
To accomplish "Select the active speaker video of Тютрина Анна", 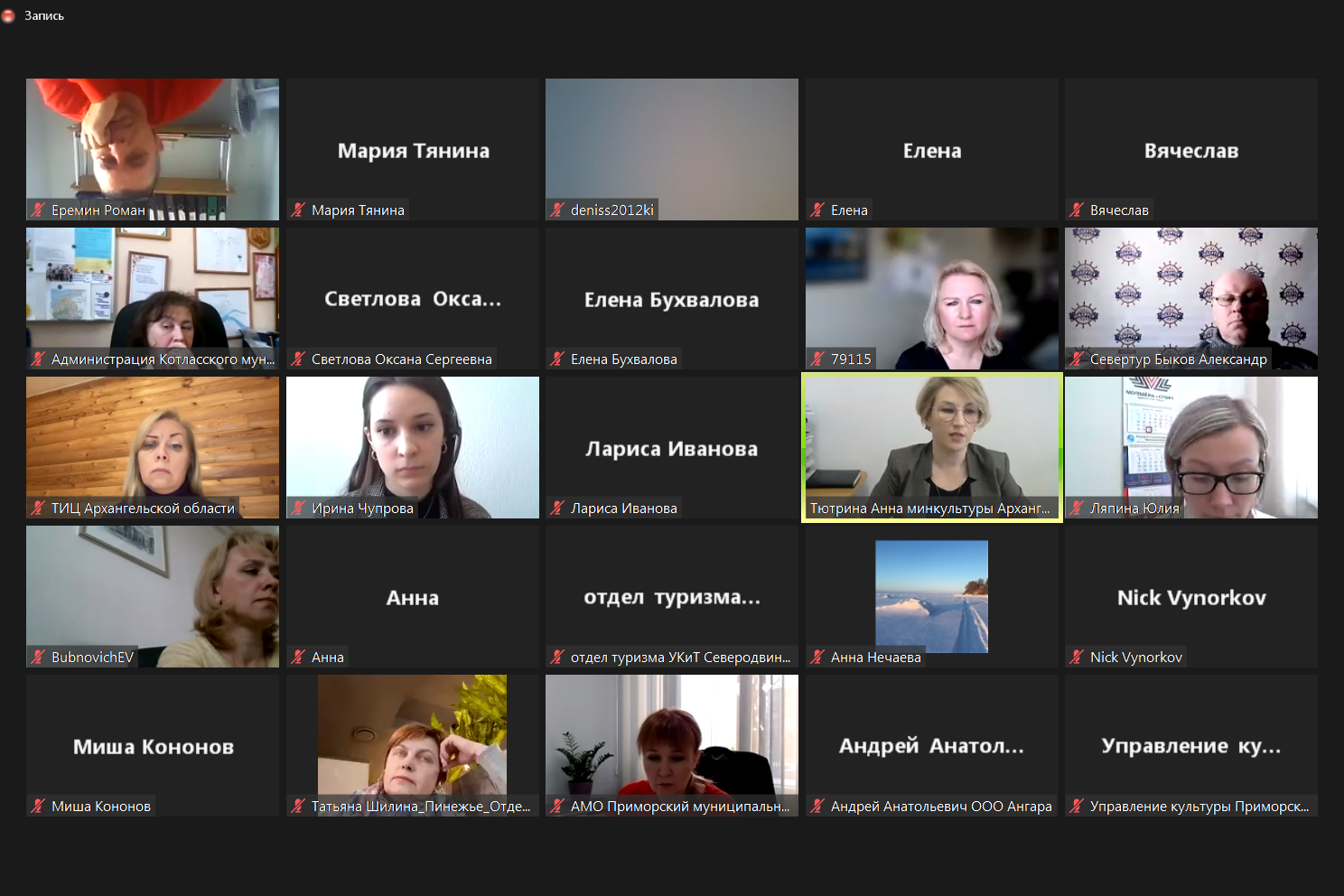I will pyautogui.click(x=932, y=447).
